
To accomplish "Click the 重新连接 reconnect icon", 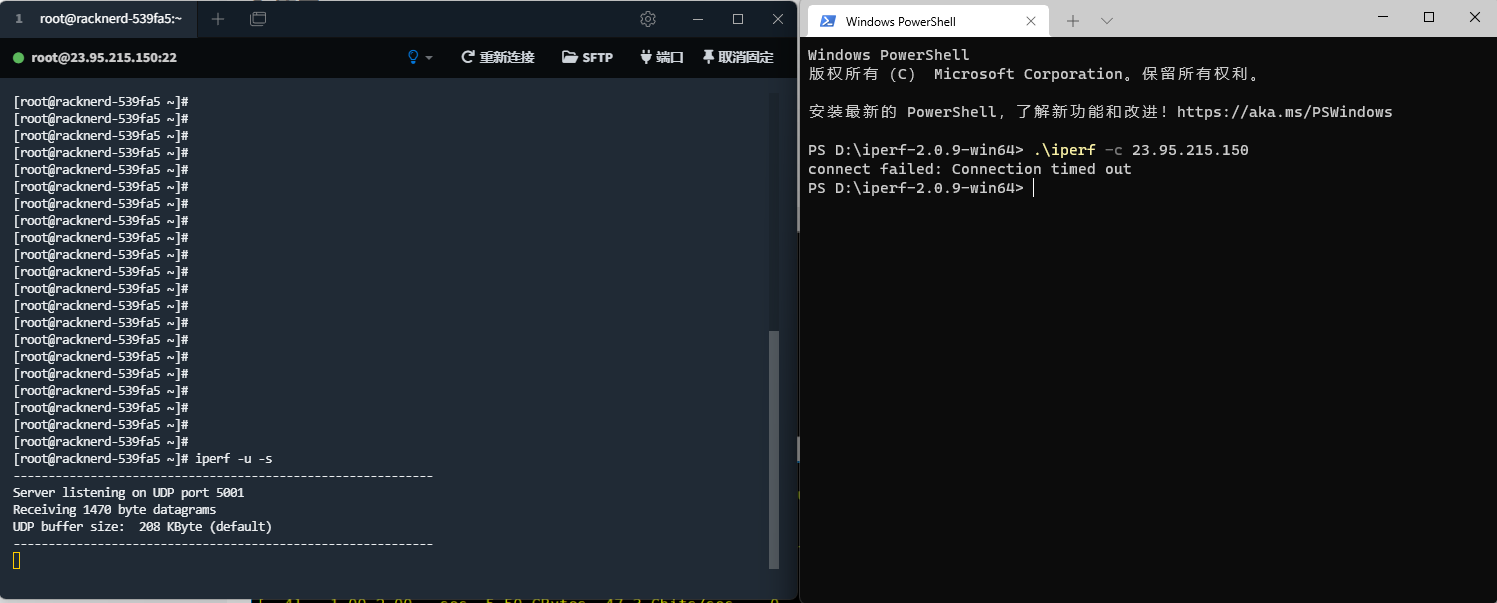I will click(466, 57).
